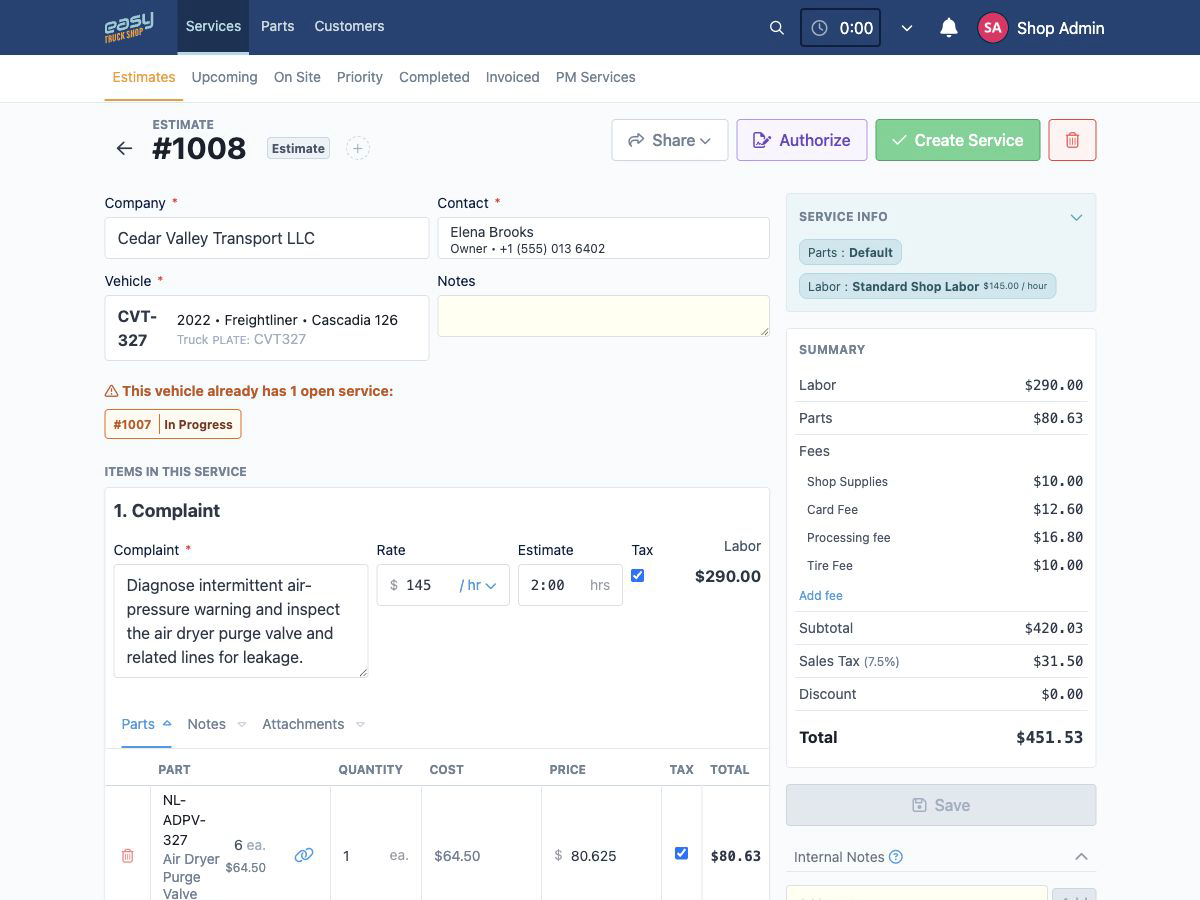Collapse the Service Info panel chevron
This screenshot has height=900, width=1200.
click(x=1076, y=217)
